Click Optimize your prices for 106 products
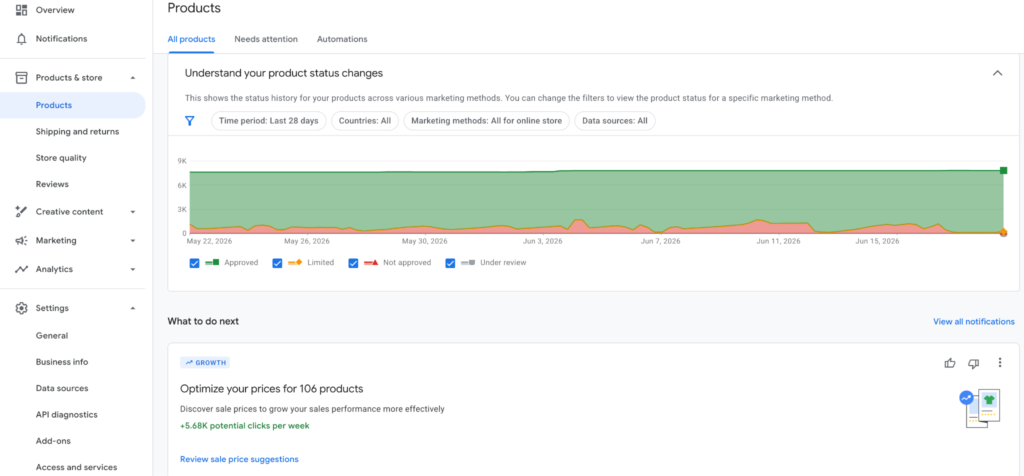The width and height of the screenshot is (1024, 476). (x=272, y=389)
